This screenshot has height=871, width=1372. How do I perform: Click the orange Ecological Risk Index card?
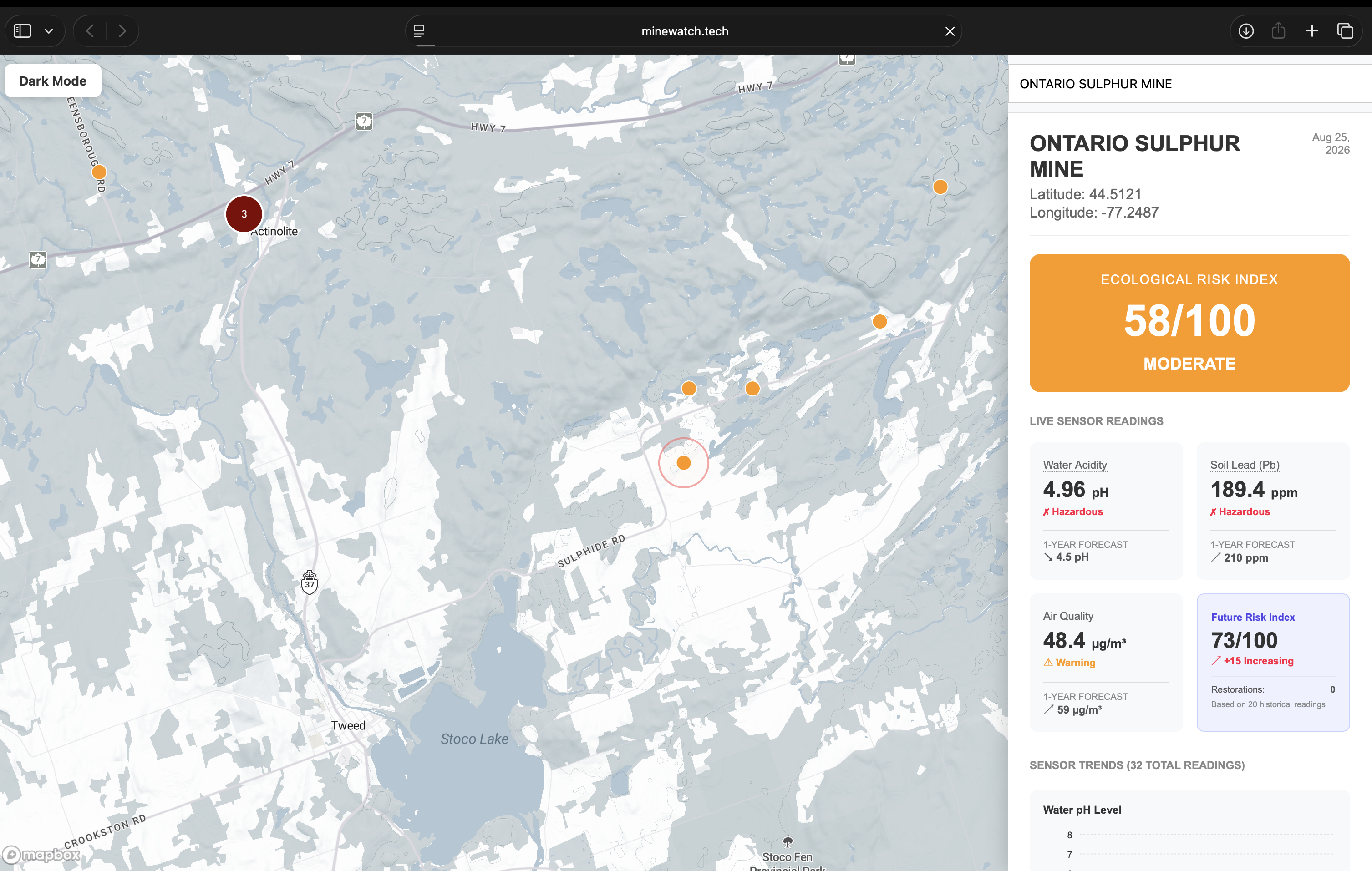click(1189, 323)
